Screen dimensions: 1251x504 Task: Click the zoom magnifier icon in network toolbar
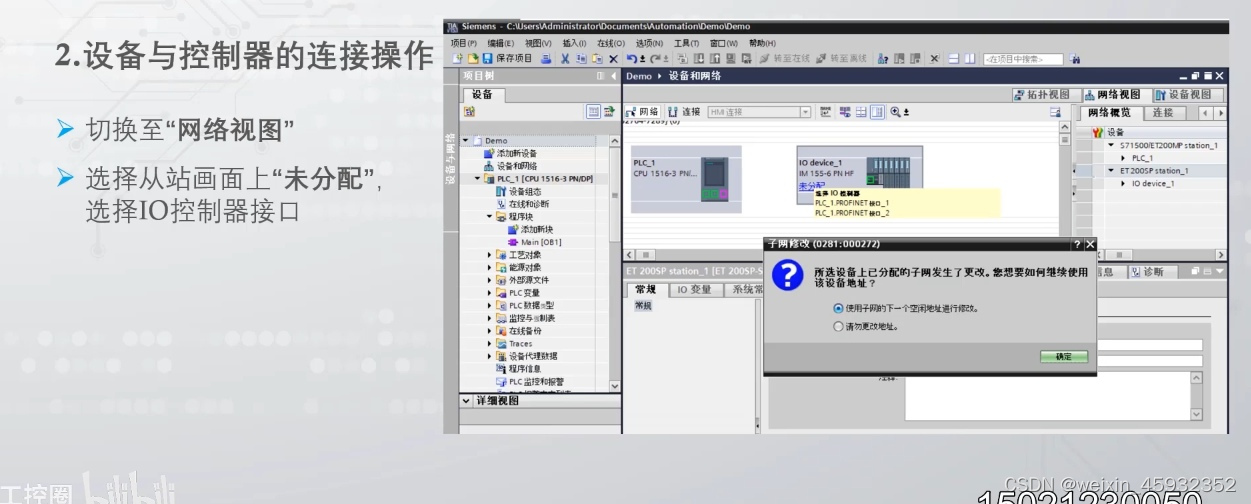point(896,112)
